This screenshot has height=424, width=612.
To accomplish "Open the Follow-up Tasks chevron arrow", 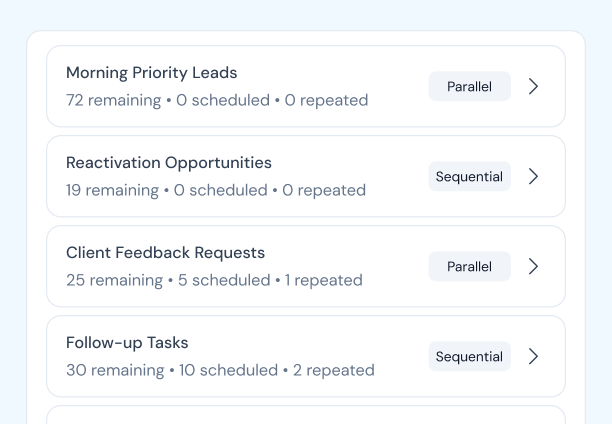I will pos(534,356).
